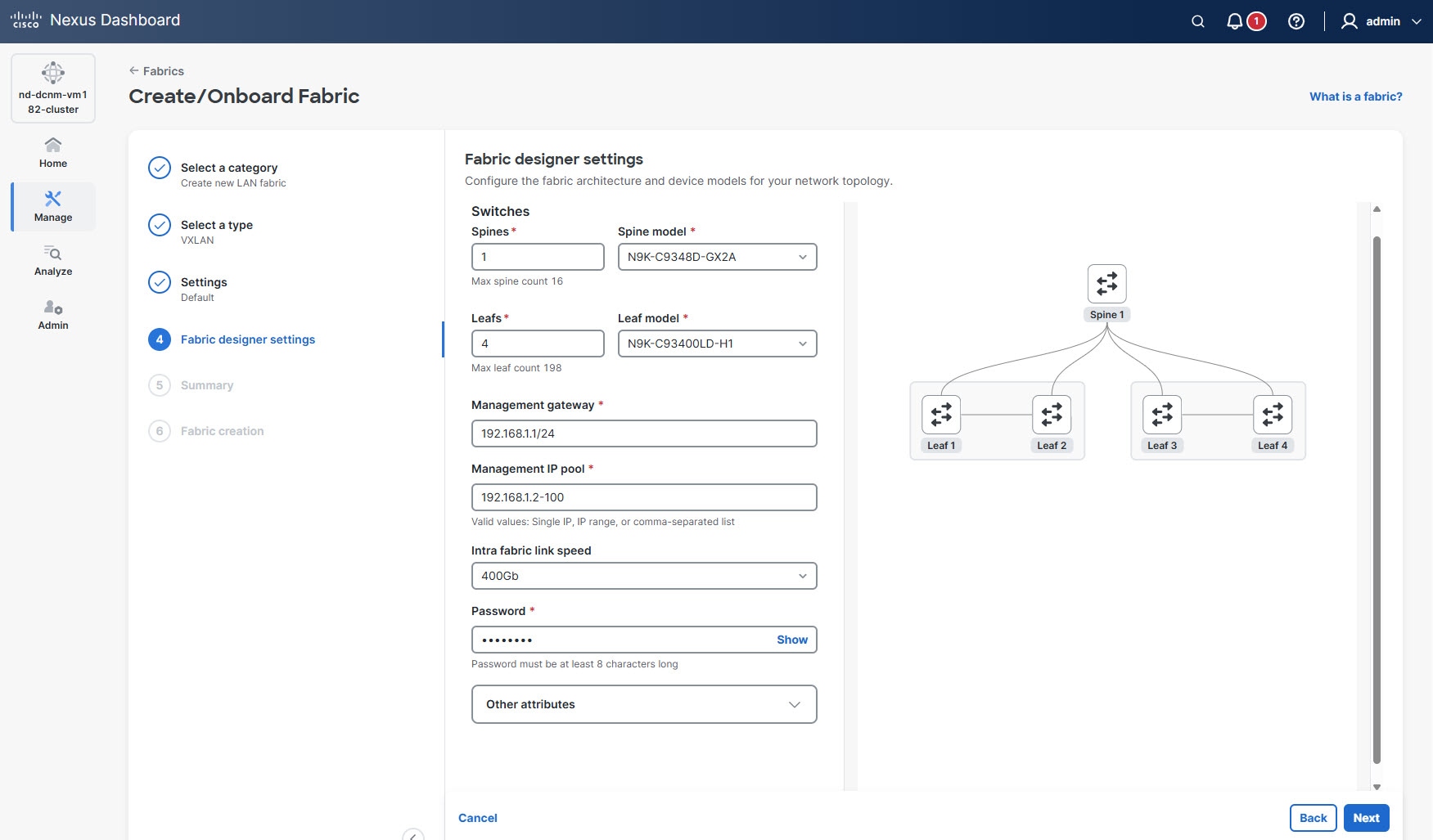1433x840 pixels.
Task: Expand the Other attributes section
Action: (x=643, y=704)
